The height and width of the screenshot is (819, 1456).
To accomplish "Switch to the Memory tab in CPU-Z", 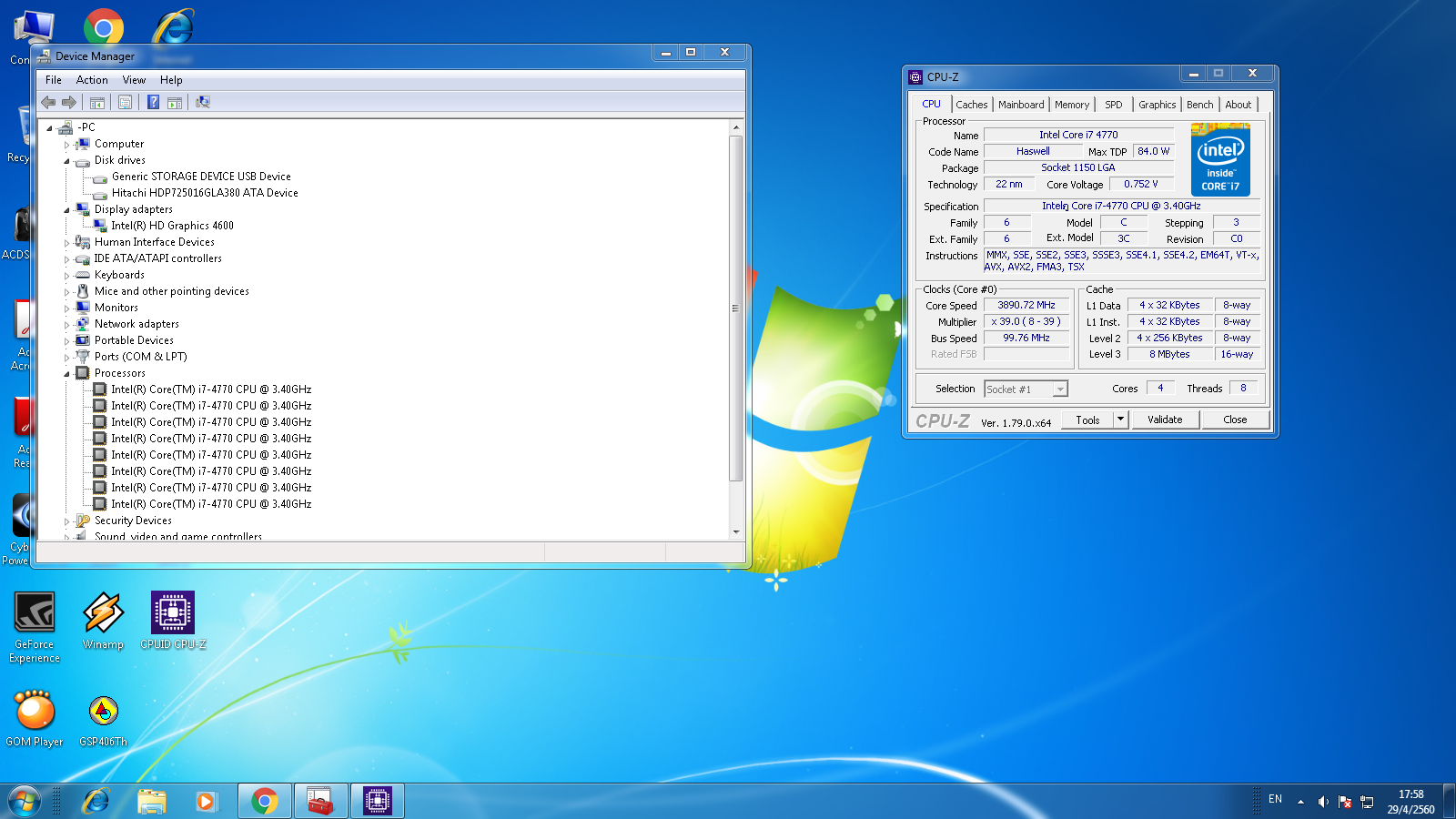I will pyautogui.click(x=1072, y=105).
